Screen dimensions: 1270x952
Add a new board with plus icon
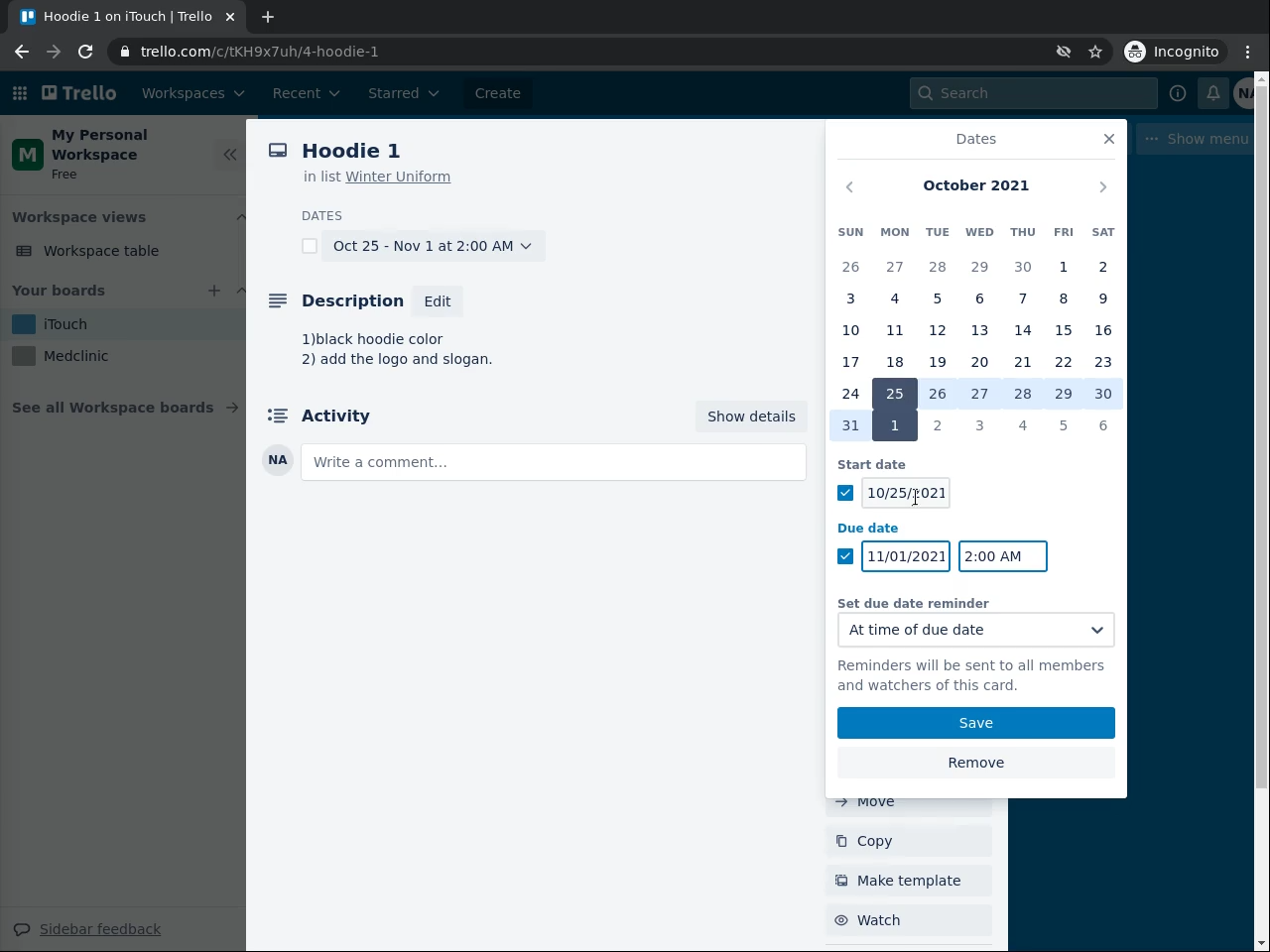click(214, 291)
